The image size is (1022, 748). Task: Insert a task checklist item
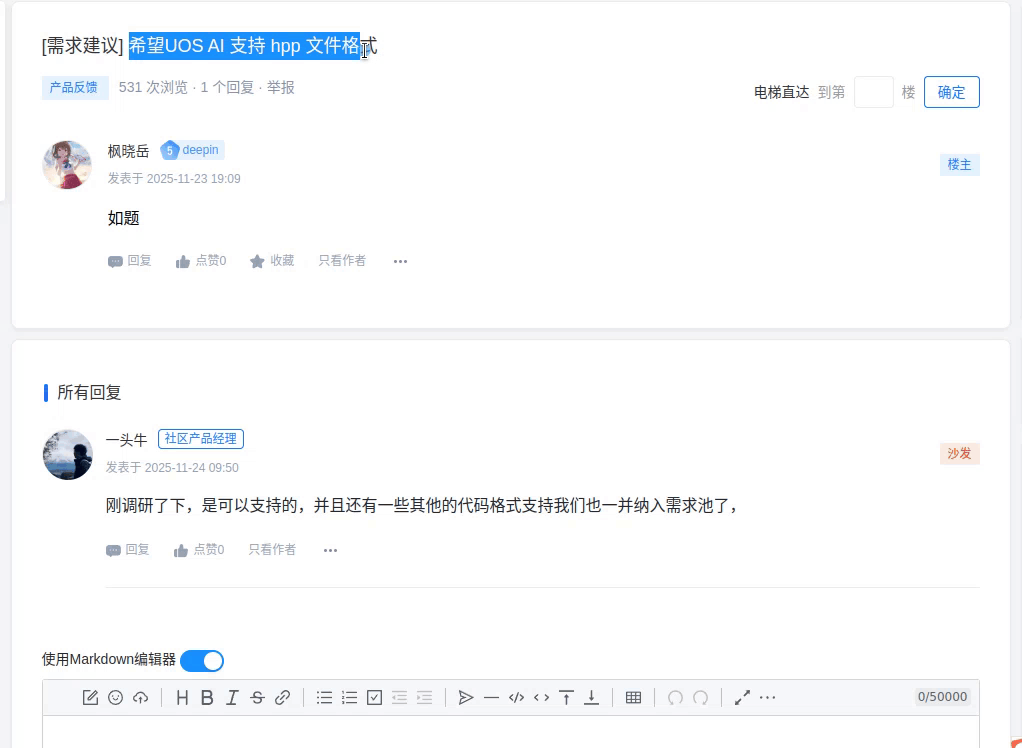click(374, 697)
